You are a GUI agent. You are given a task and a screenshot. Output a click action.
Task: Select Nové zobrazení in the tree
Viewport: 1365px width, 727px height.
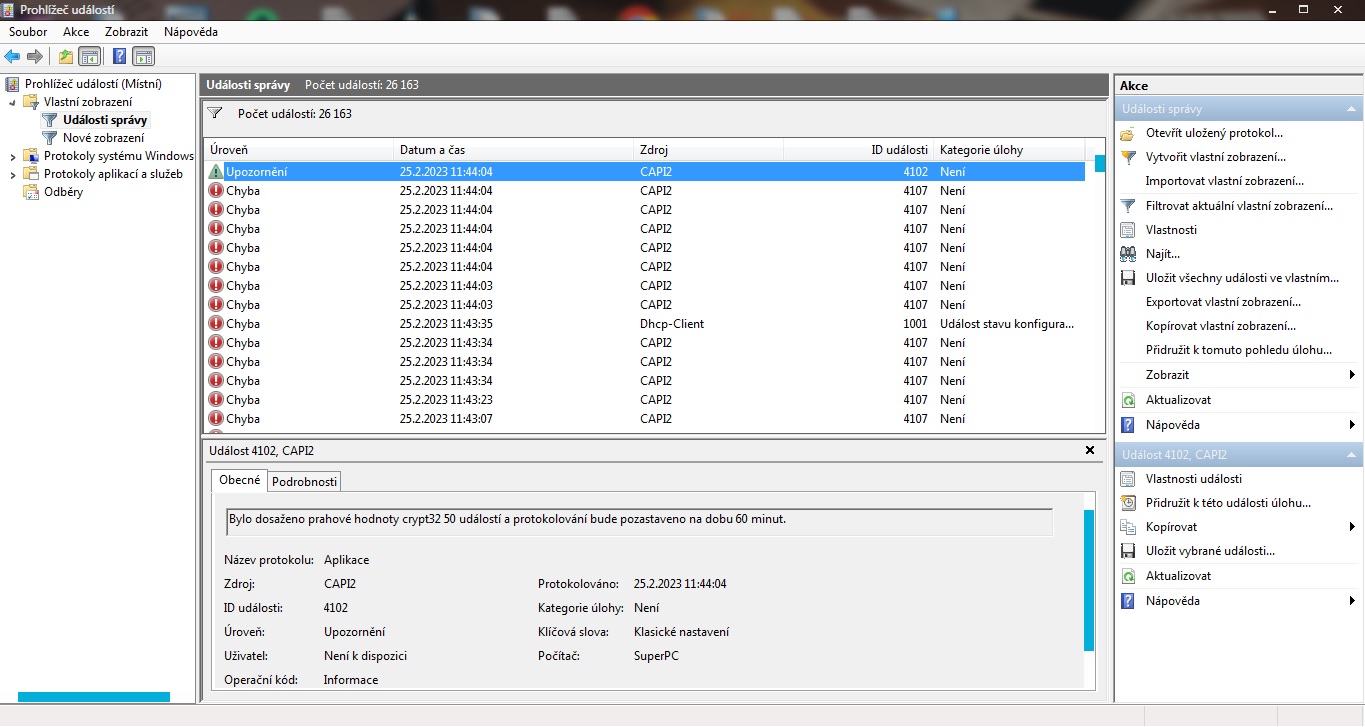click(x=103, y=138)
